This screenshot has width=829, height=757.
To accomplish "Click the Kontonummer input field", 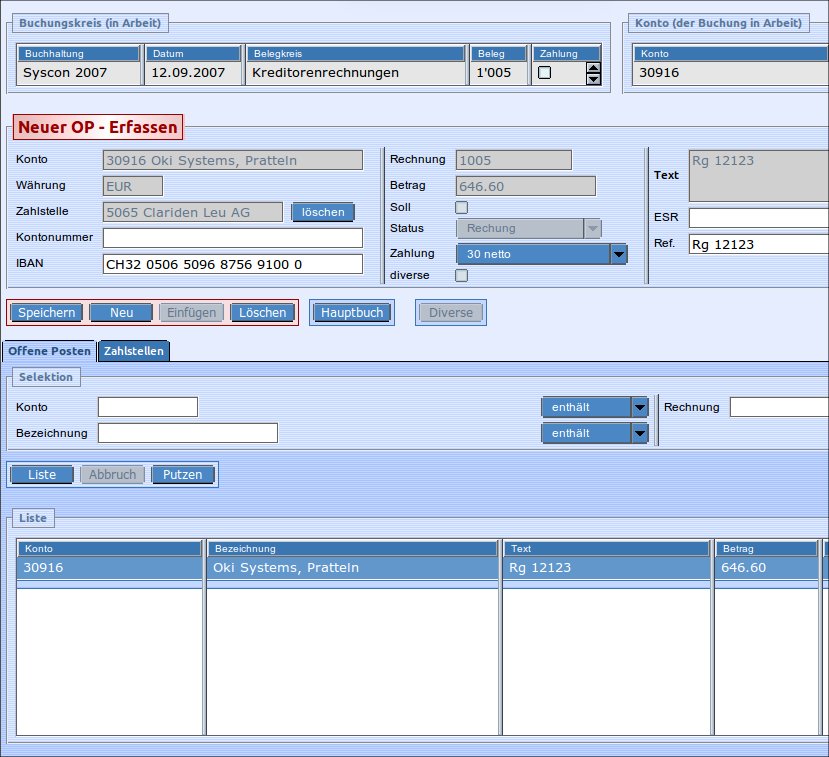I will point(232,238).
